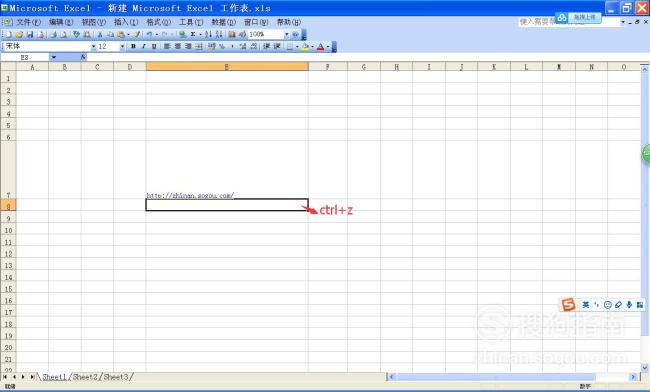Switch to the Sheet2 tab

click(x=86, y=377)
